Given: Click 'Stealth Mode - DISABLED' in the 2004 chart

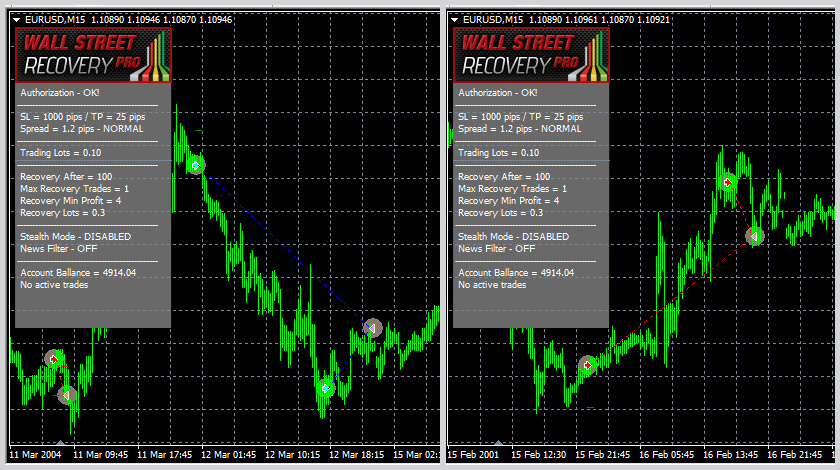Looking at the screenshot, I should tap(76, 237).
